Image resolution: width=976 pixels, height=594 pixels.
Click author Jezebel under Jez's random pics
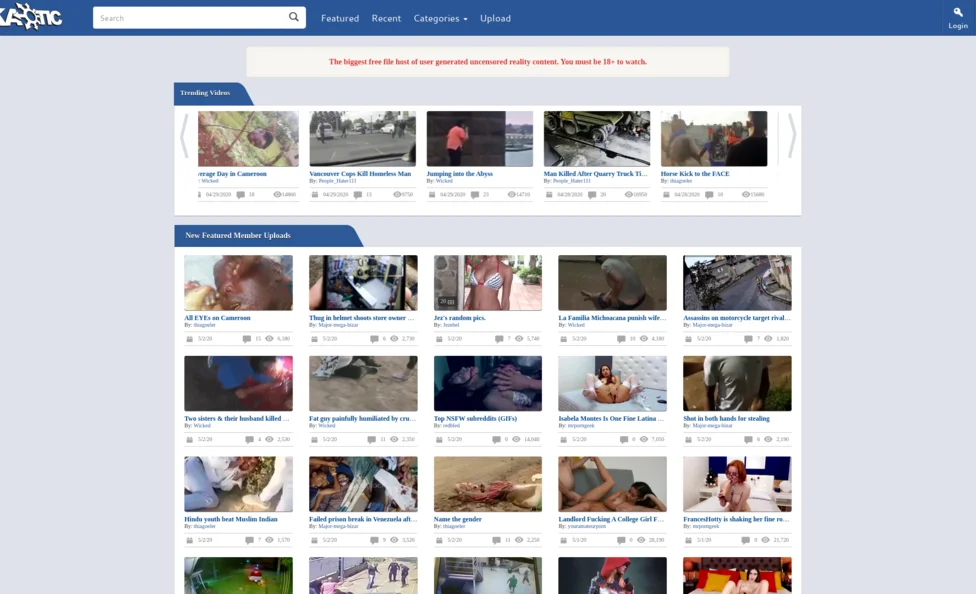click(x=451, y=325)
